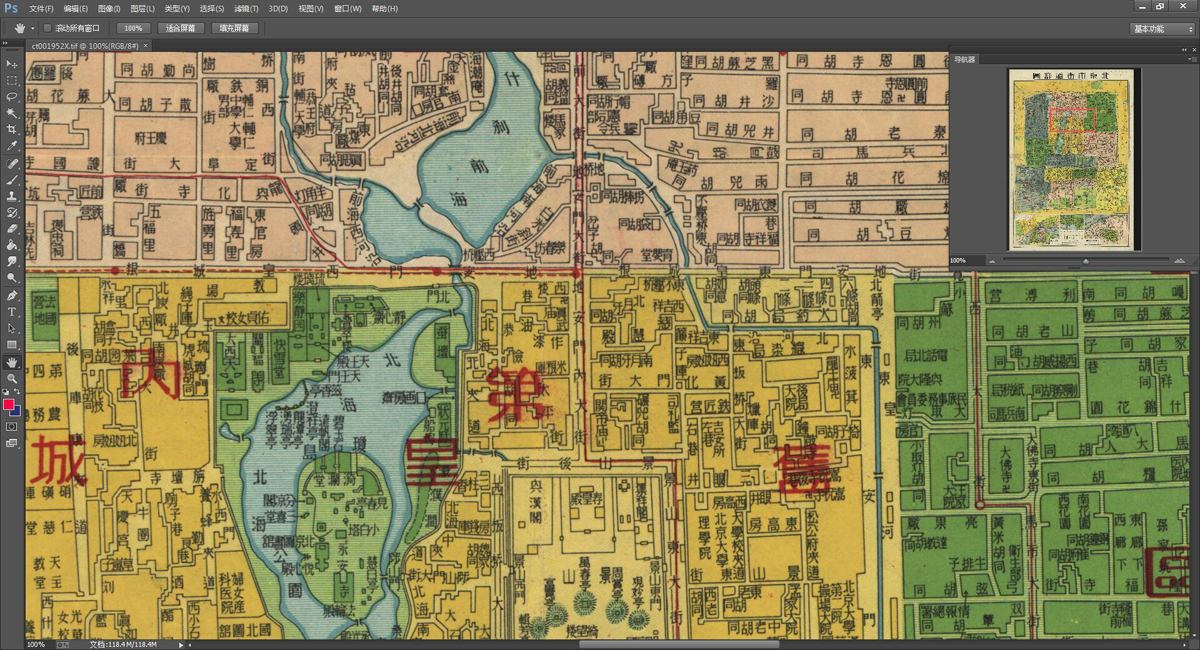Screen dimensions: 1200x650
Task: Select the Zoom tool
Action: [x=12, y=378]
